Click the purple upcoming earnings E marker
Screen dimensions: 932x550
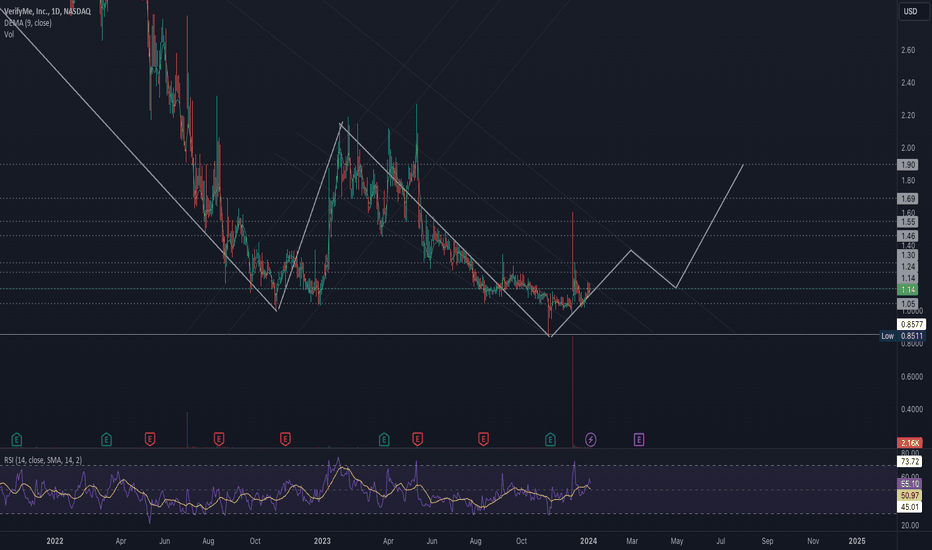point(639,439)
